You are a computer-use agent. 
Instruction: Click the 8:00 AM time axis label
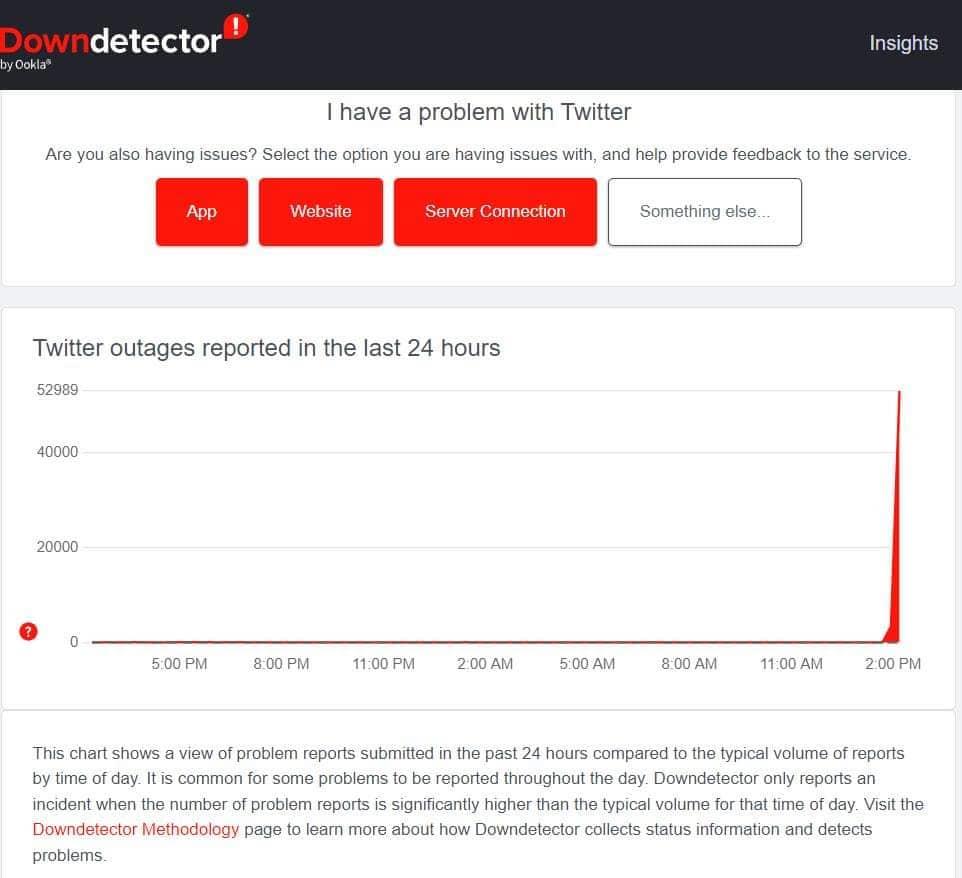[x=689, y=663]
